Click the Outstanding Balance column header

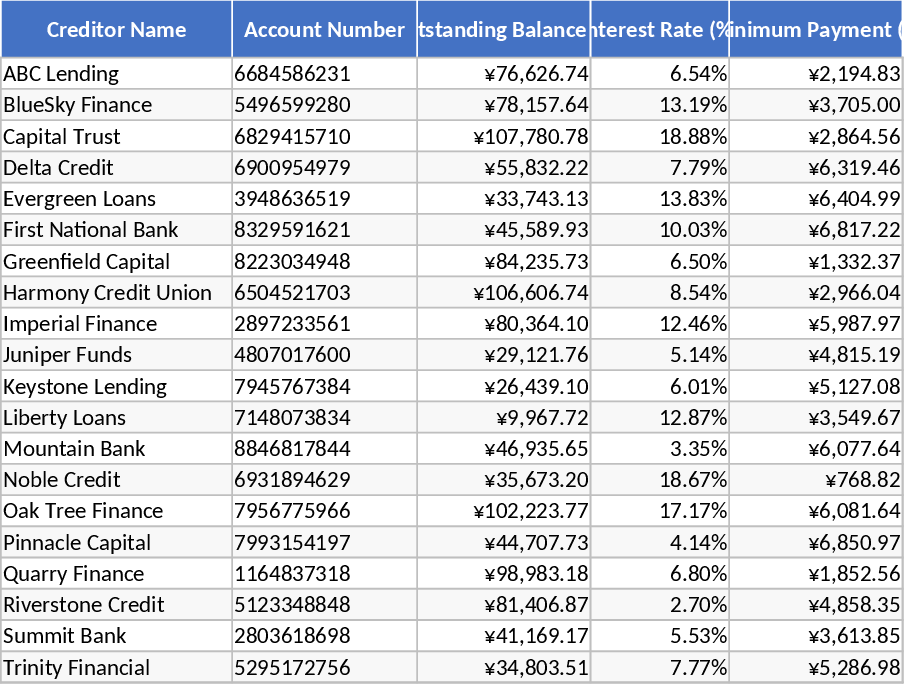coord(503,29)
